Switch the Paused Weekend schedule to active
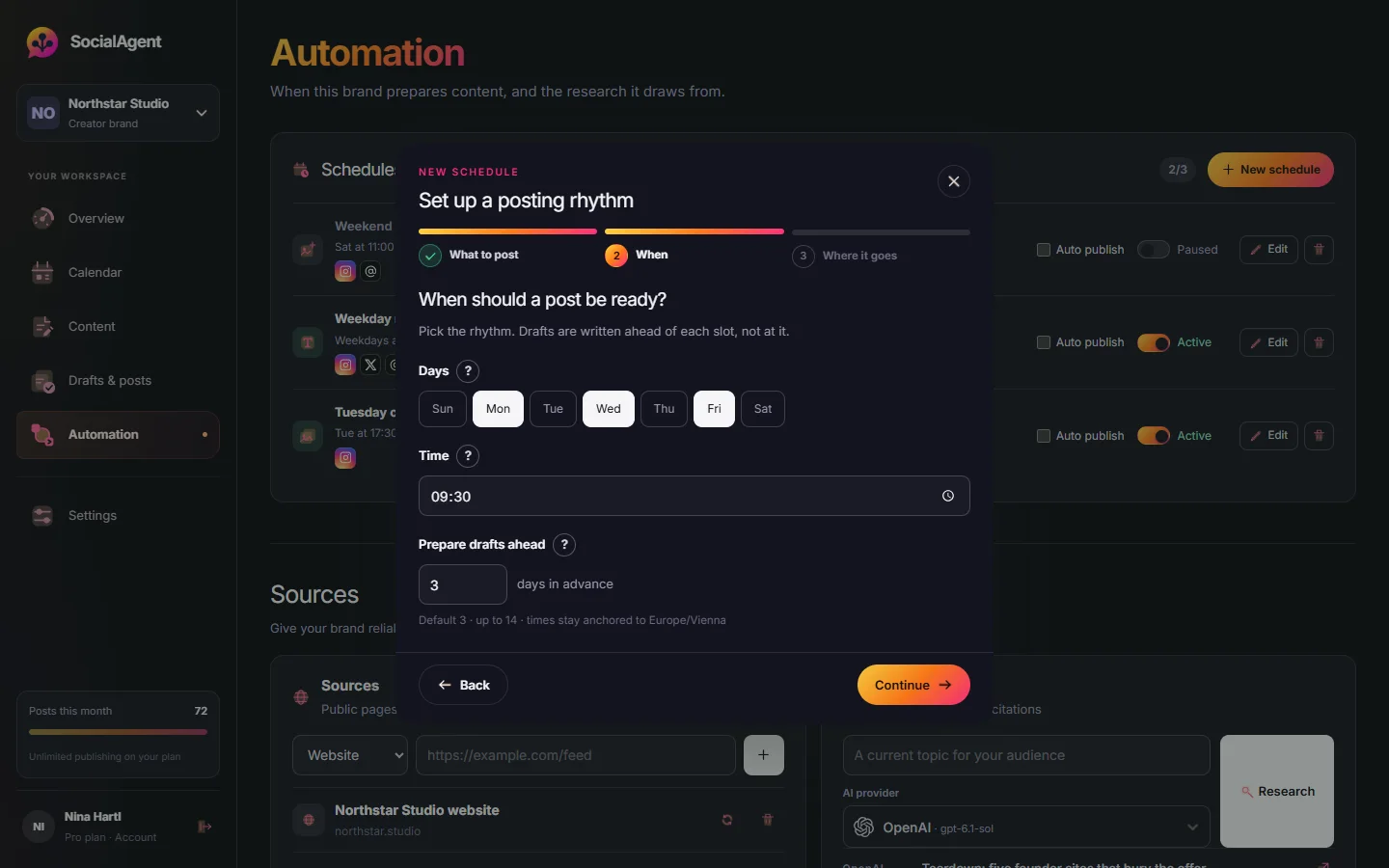The image size is (1389, 868). [1154, 250]
